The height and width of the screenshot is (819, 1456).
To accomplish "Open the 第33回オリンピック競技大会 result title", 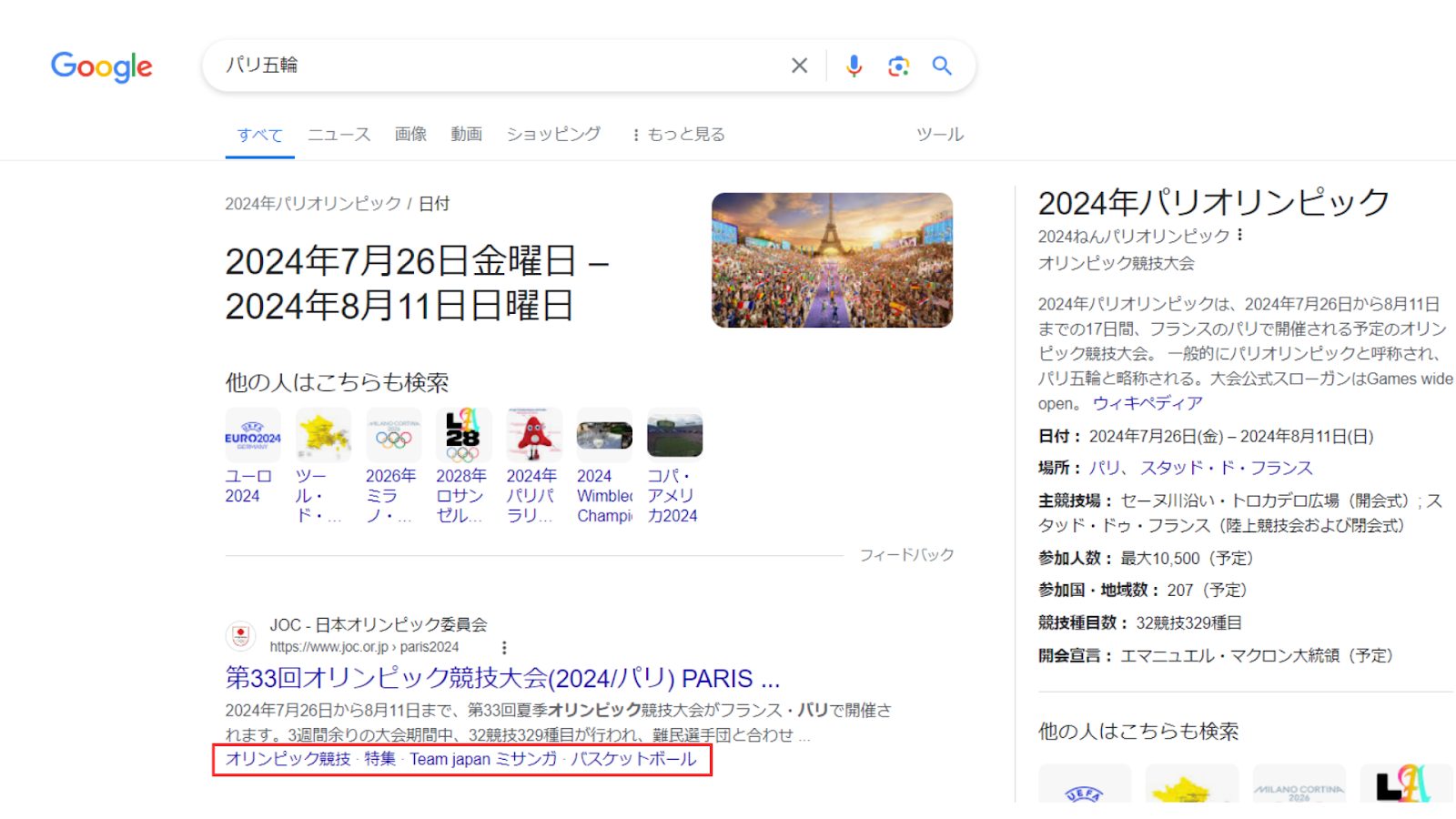I will coord(502,678).
